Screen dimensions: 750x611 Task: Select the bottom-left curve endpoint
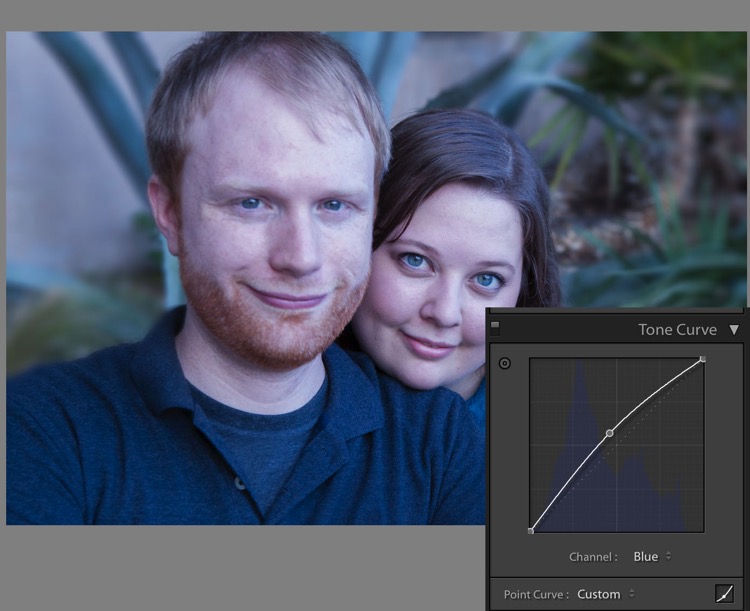(530, 531)
